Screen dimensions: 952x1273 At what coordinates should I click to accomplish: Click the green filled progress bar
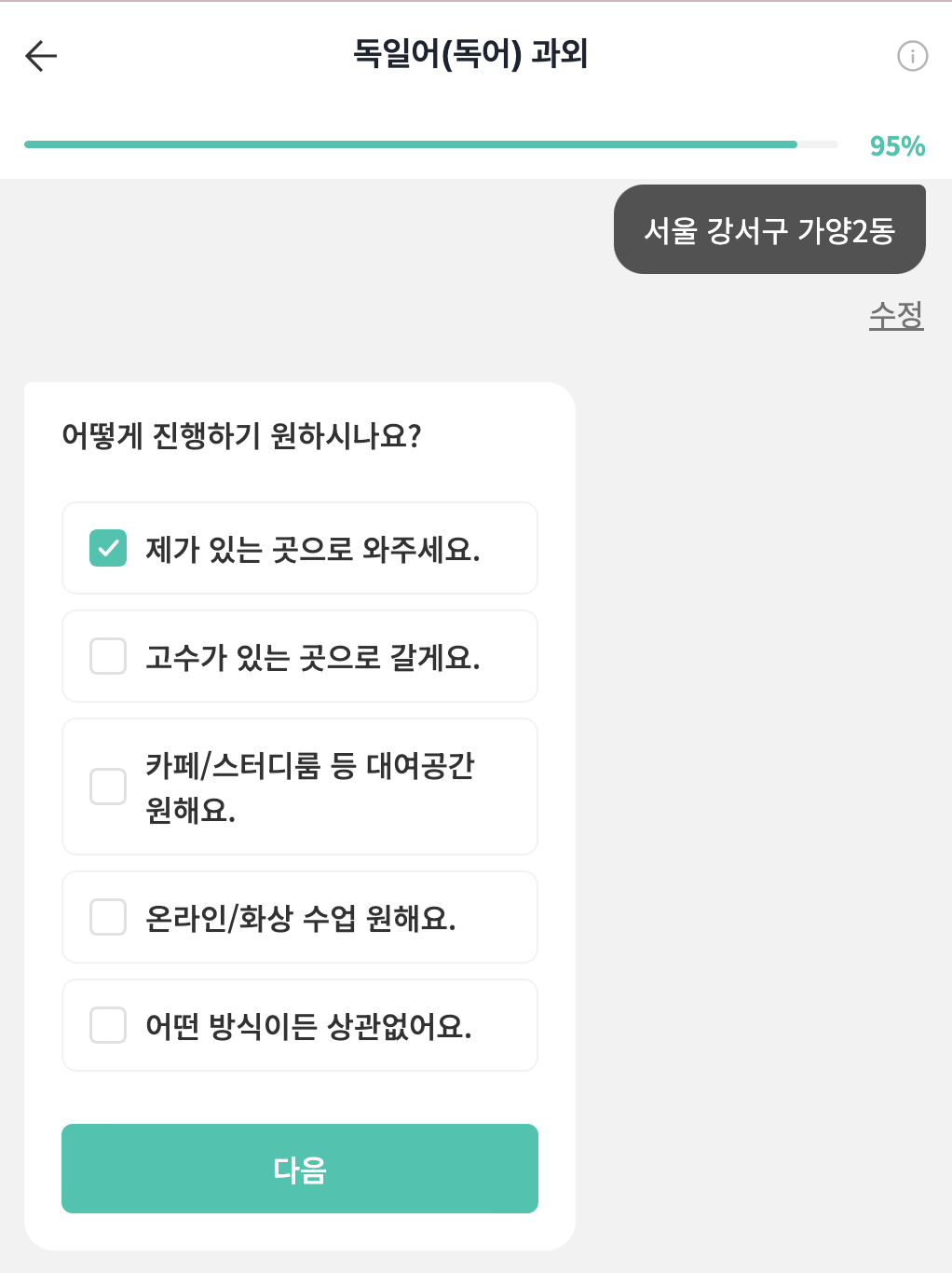point(411,144)
